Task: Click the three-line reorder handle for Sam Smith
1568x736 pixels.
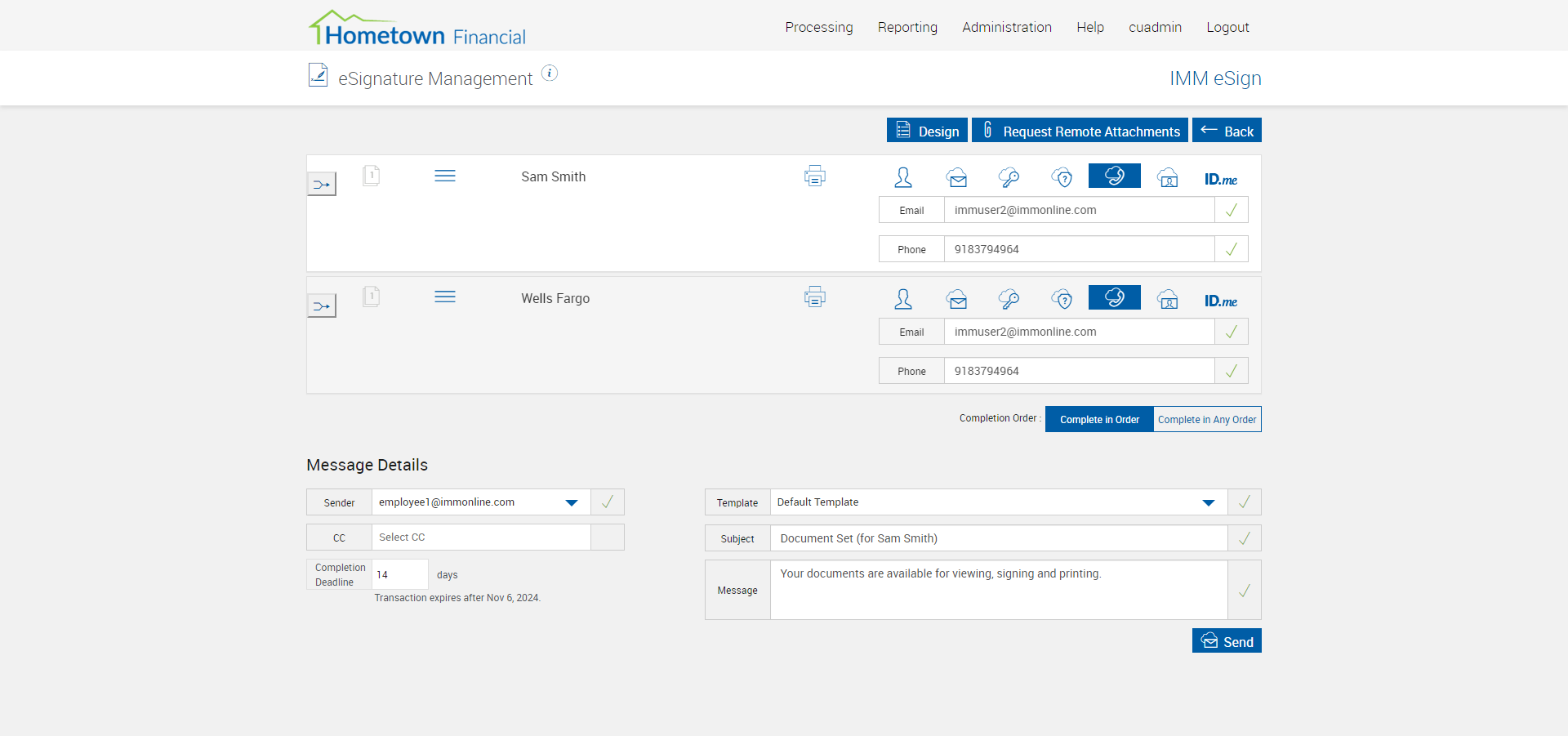Action: pos(445,176)
